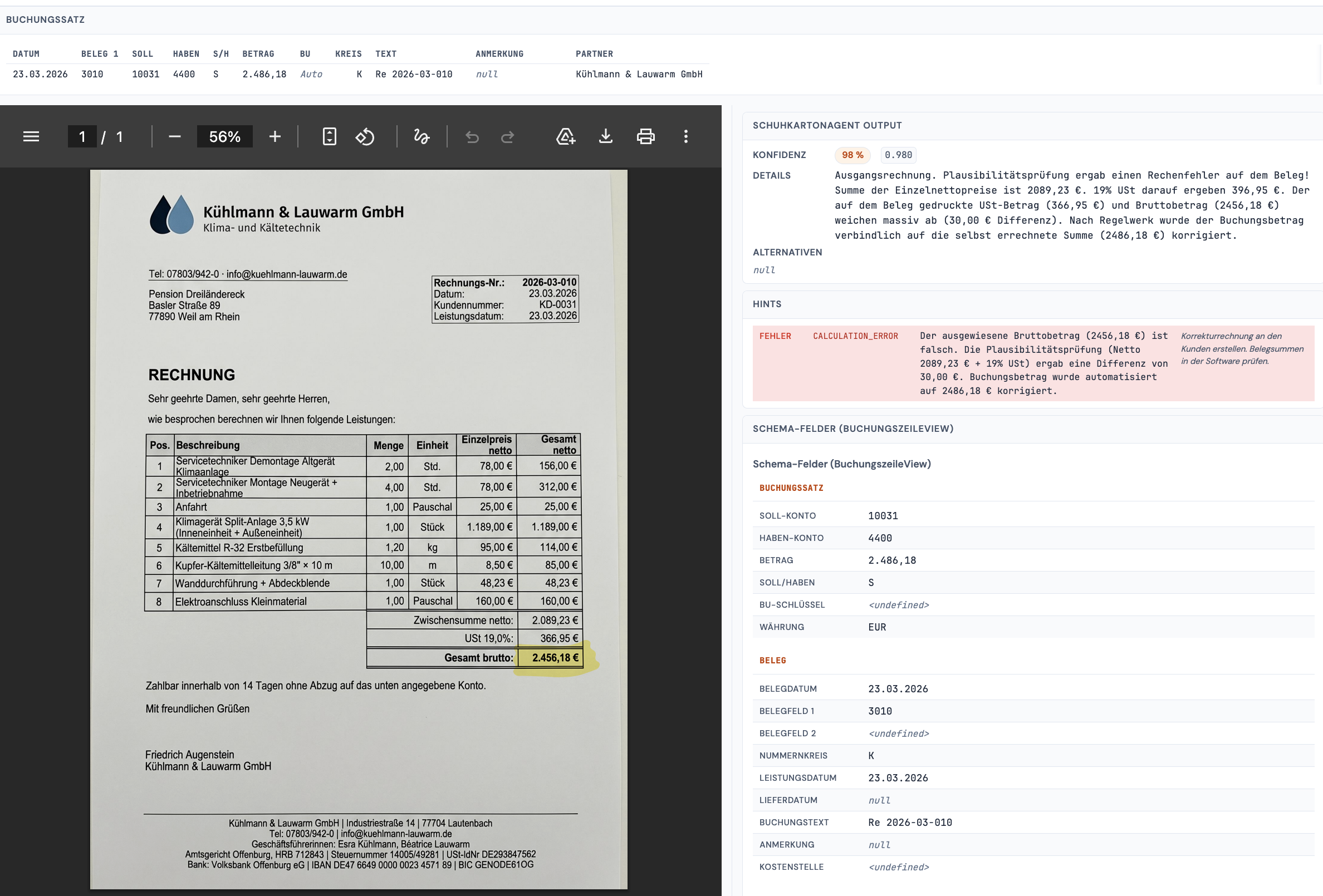Toggle the fit to page icon
This screenshot has width=1323, height=896.
point(330,136)
